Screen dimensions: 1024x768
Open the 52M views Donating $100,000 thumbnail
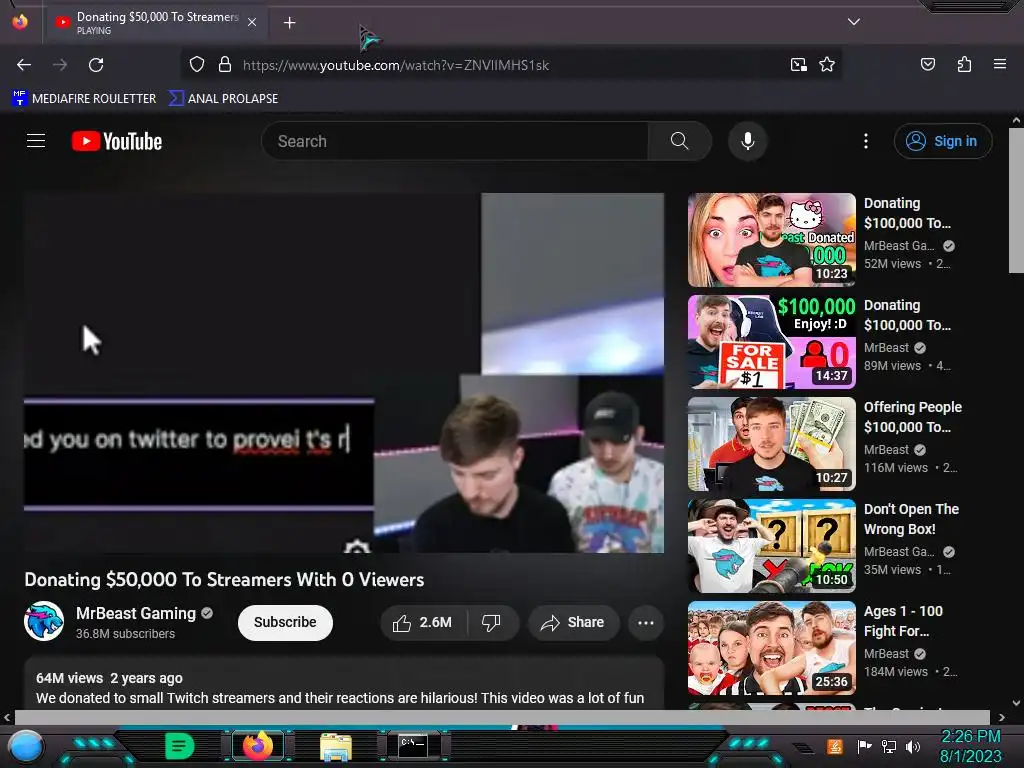(771, 240)
